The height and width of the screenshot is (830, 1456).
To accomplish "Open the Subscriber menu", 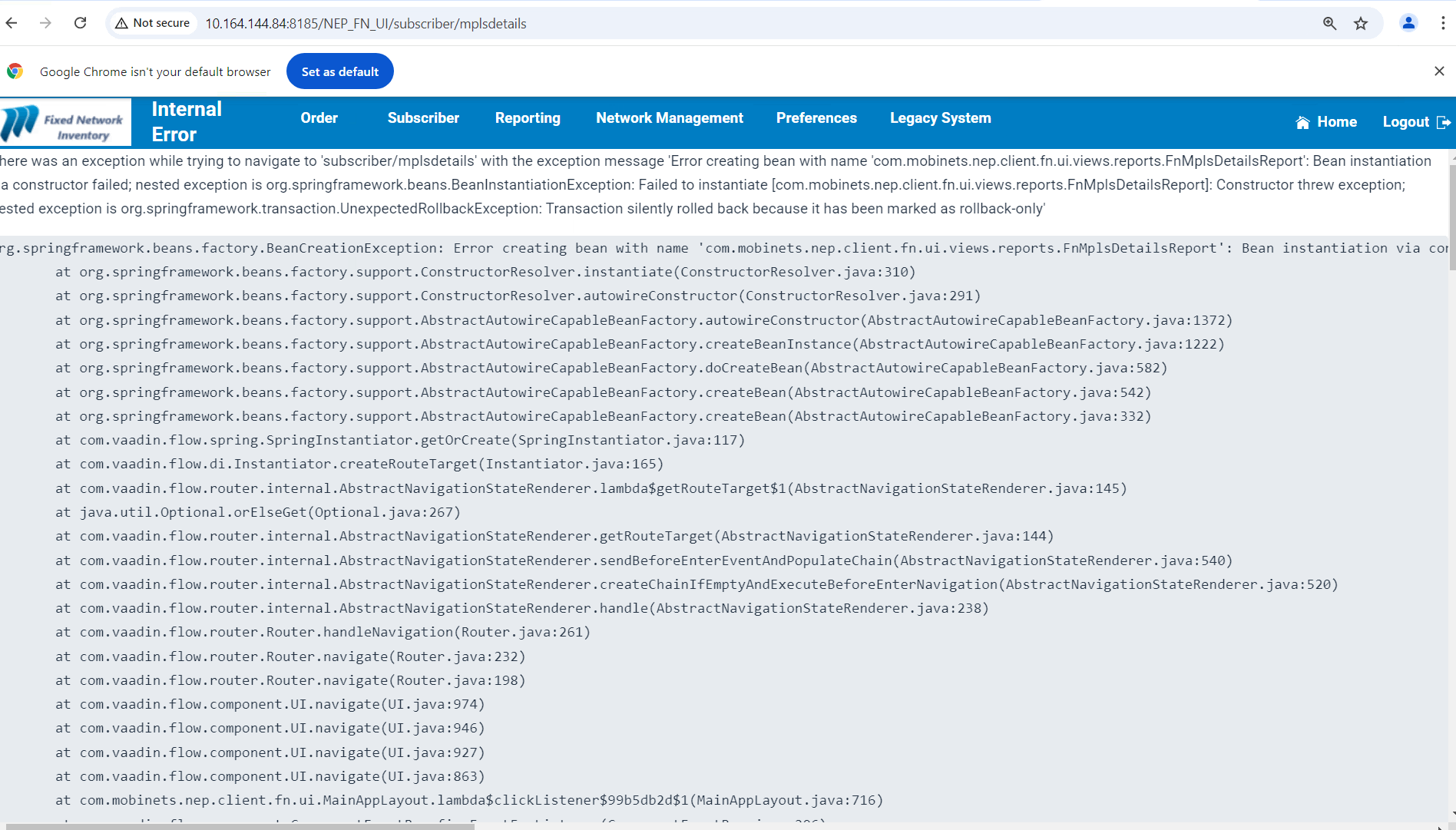I will [423, 118].
